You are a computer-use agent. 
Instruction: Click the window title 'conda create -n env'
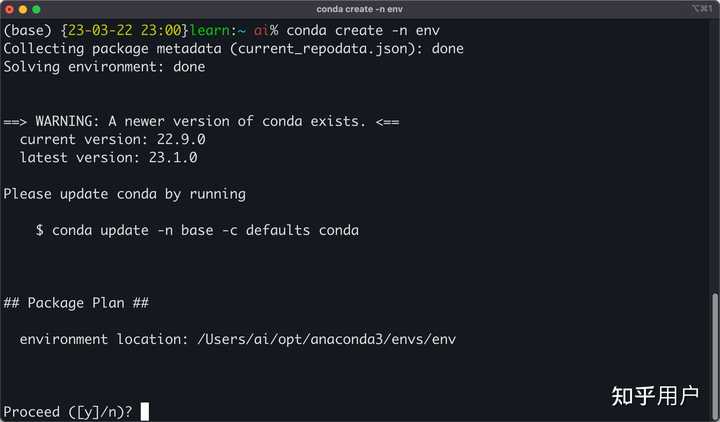tap(360, 9)
